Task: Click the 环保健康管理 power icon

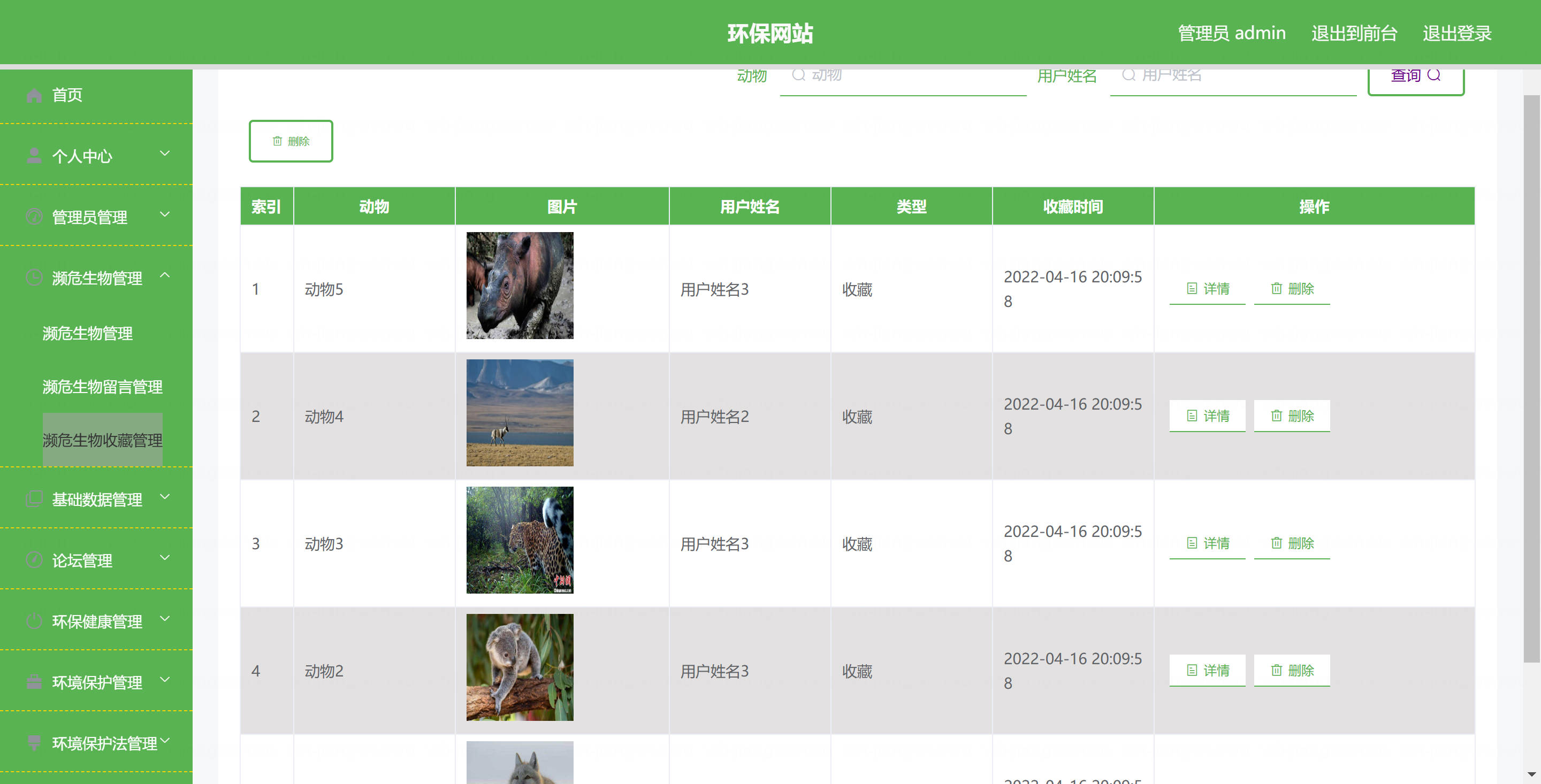Action: click(x=34, y=621)
